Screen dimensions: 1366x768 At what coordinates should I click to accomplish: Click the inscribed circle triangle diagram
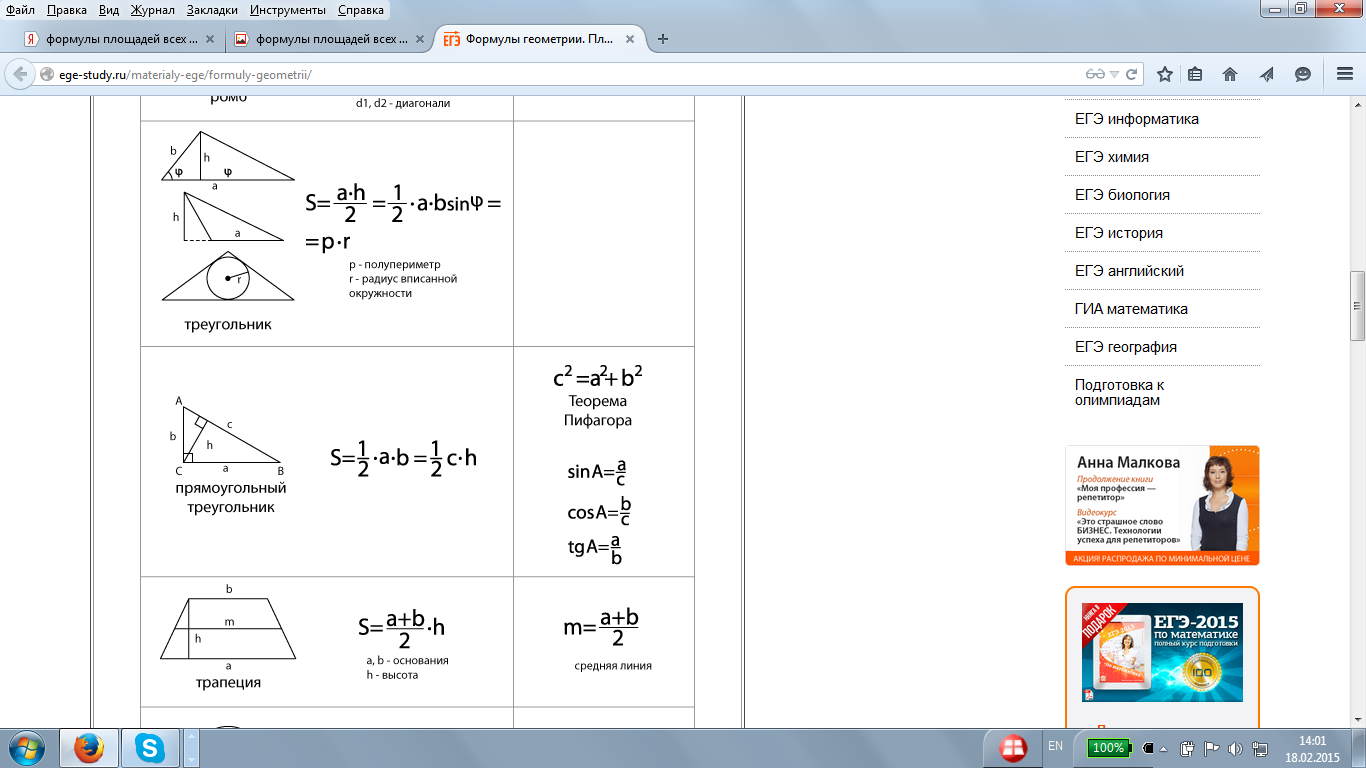coord(228,276)
